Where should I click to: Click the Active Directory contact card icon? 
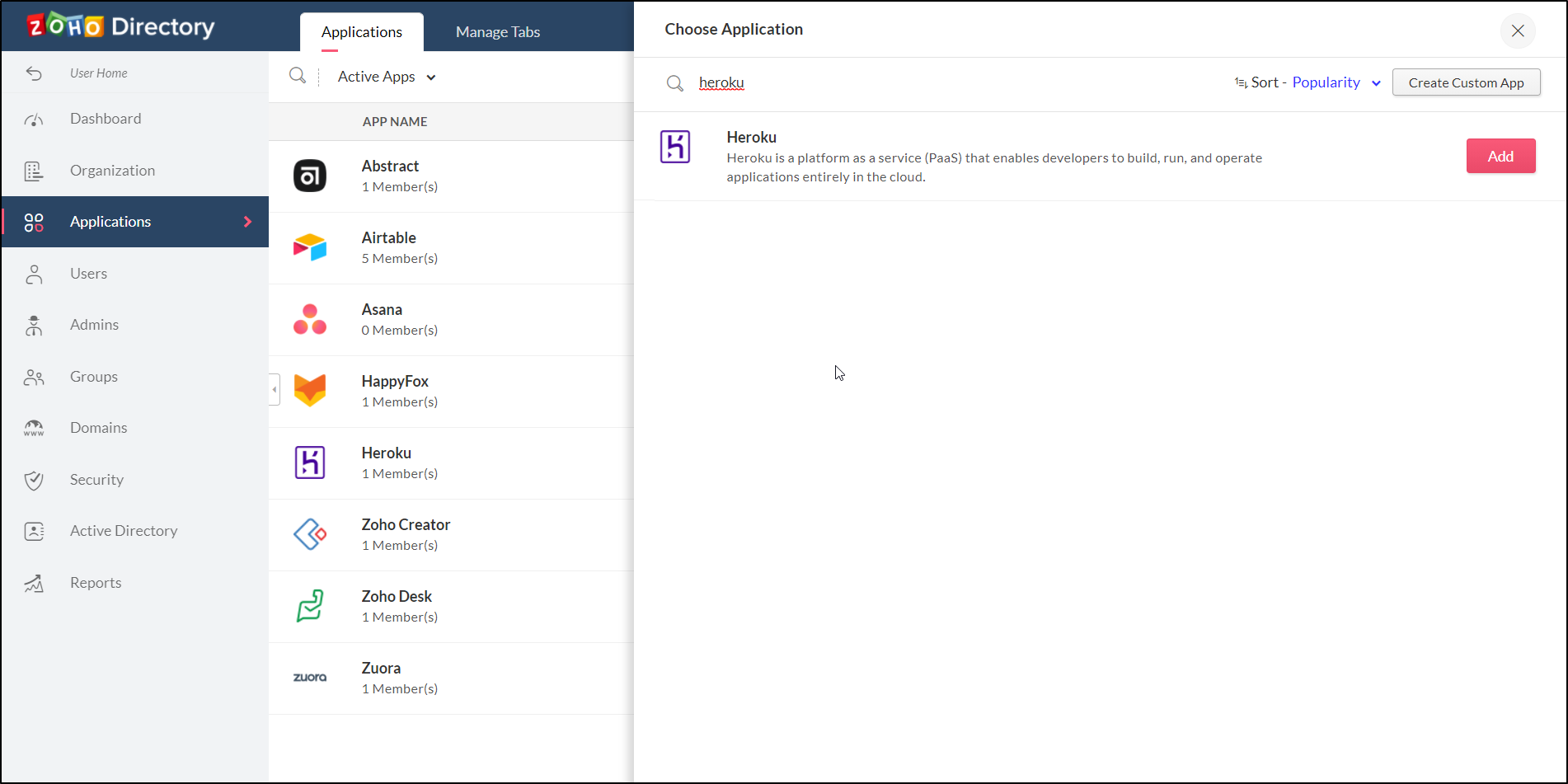click(34, 531)
